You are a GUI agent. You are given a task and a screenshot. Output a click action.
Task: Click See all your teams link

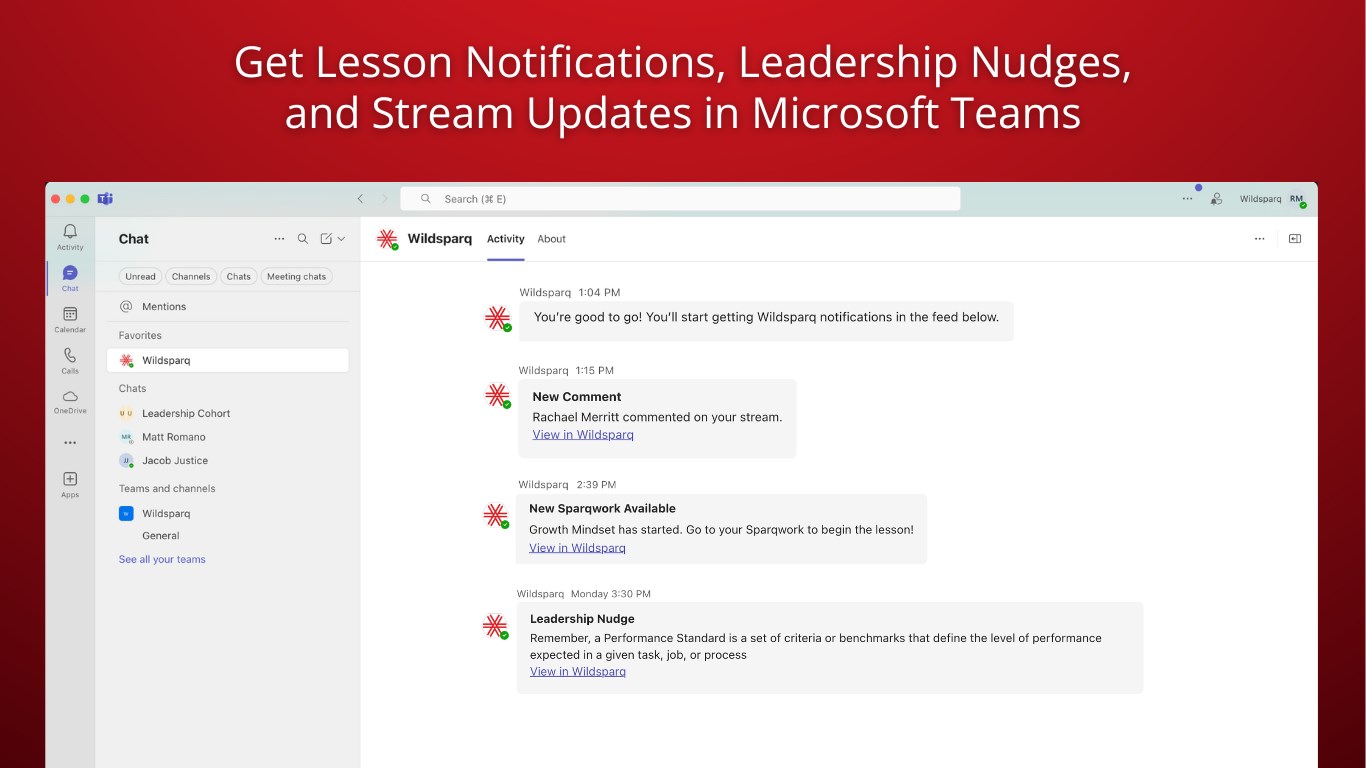(162, 560)
